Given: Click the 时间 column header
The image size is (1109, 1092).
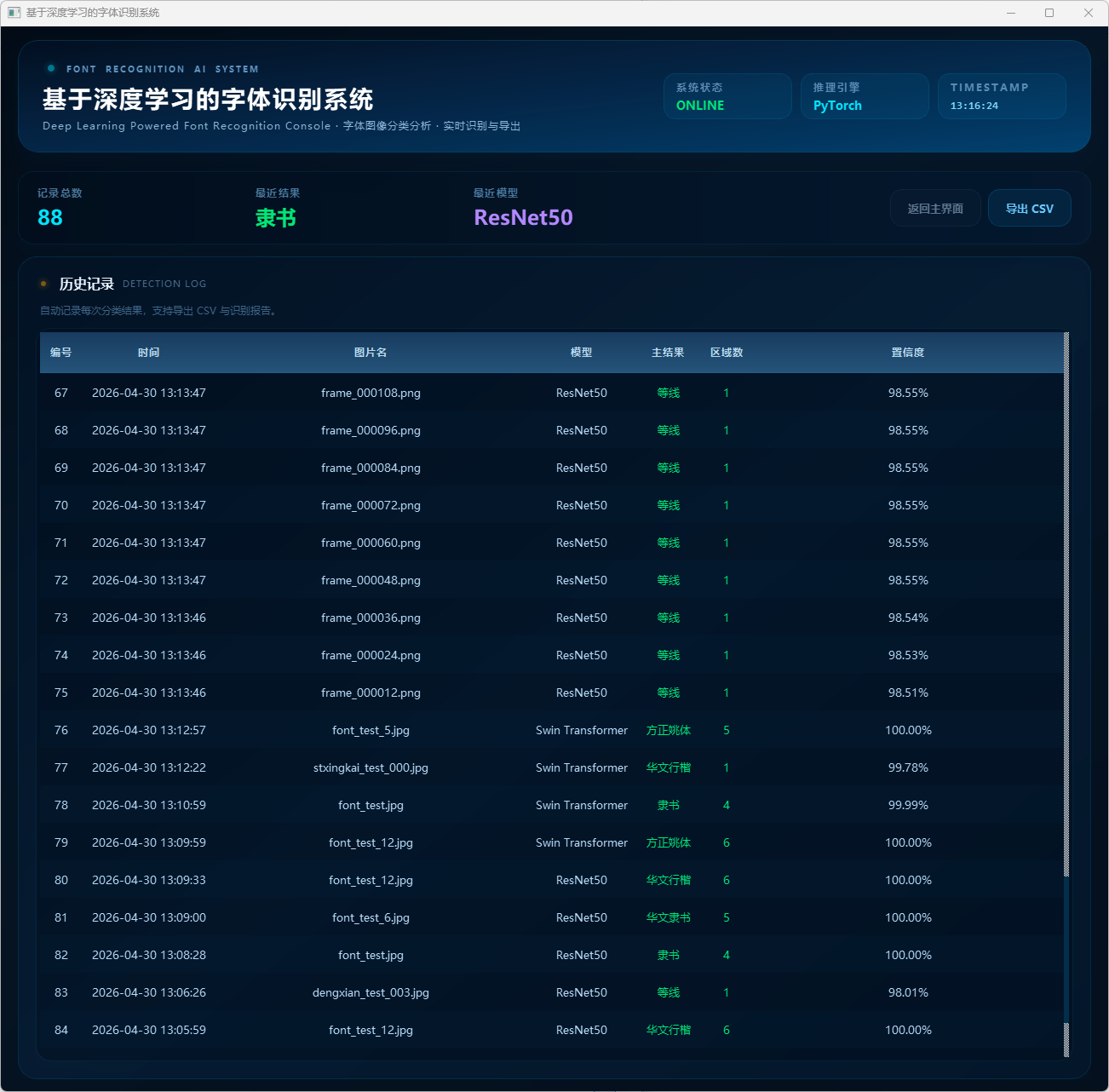Looking at the screenshot, I should (x=149, y=353).
